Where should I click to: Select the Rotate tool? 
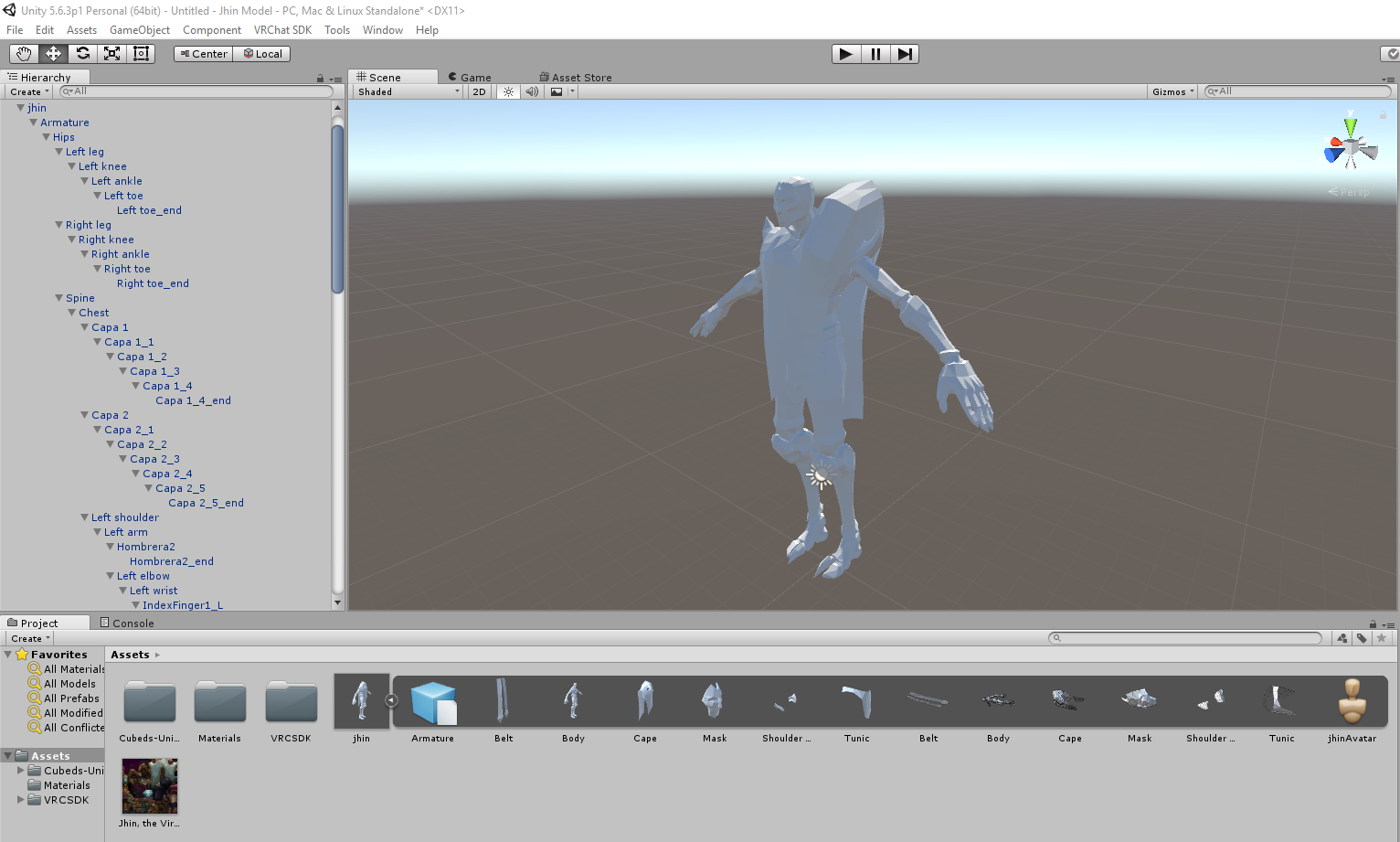click(82, 54)
